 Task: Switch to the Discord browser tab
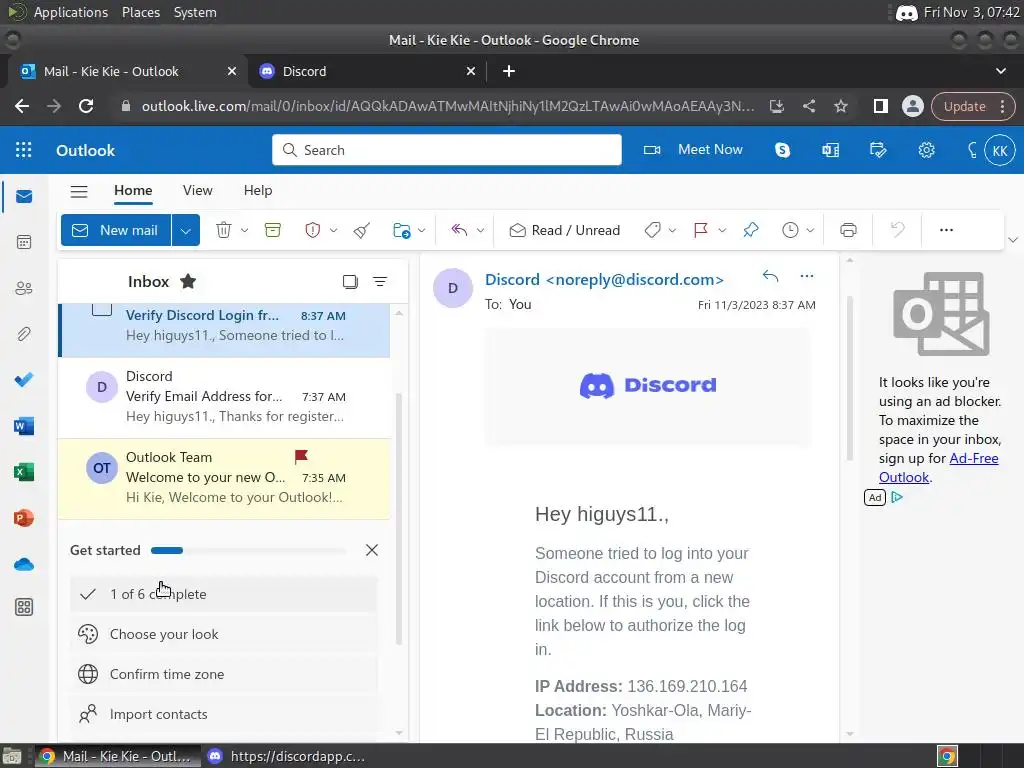click(368, 71)
